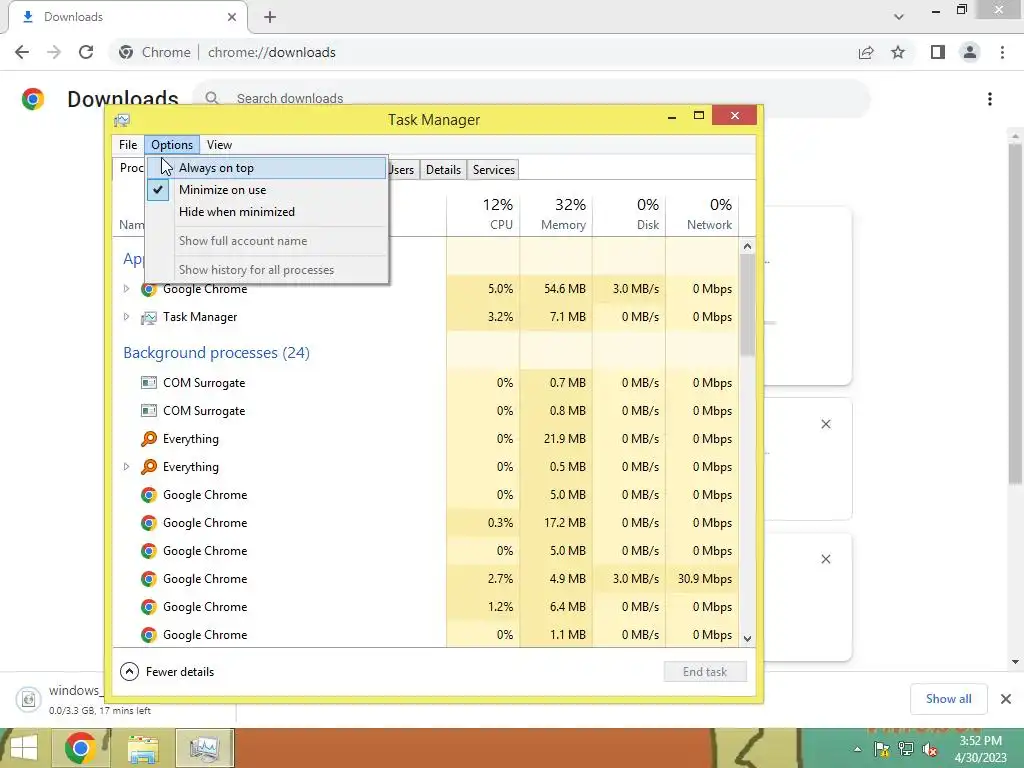Open File Explorer from the taskbar
This screenshot has height=768, width=1024.
pyautogui.click(x=142, y=748)
